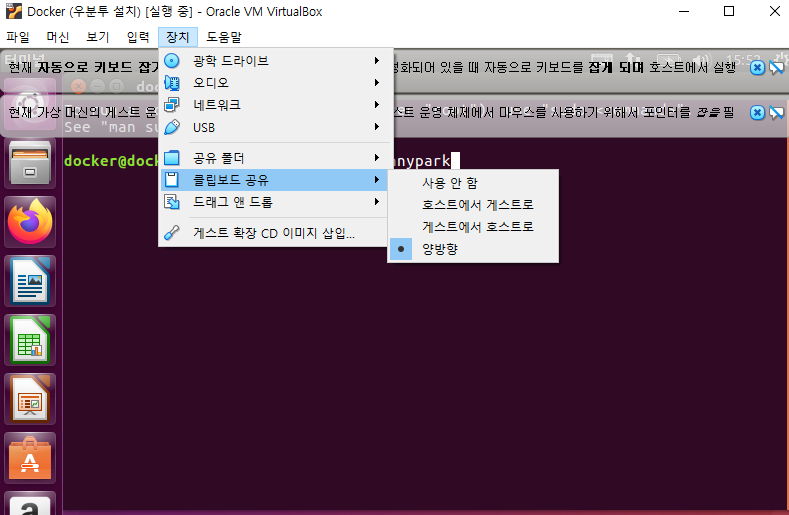Launch Firefox from Ubuntu launcher
Screen dimensions: 789x515
(x=30, y=222)
